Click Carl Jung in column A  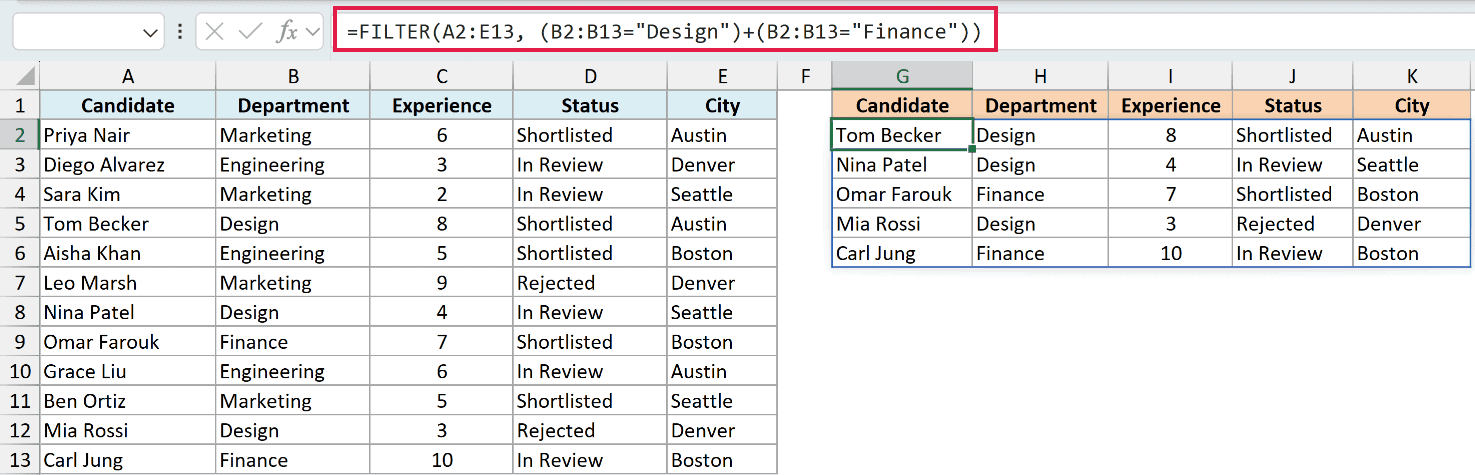[x=127, y=460]
